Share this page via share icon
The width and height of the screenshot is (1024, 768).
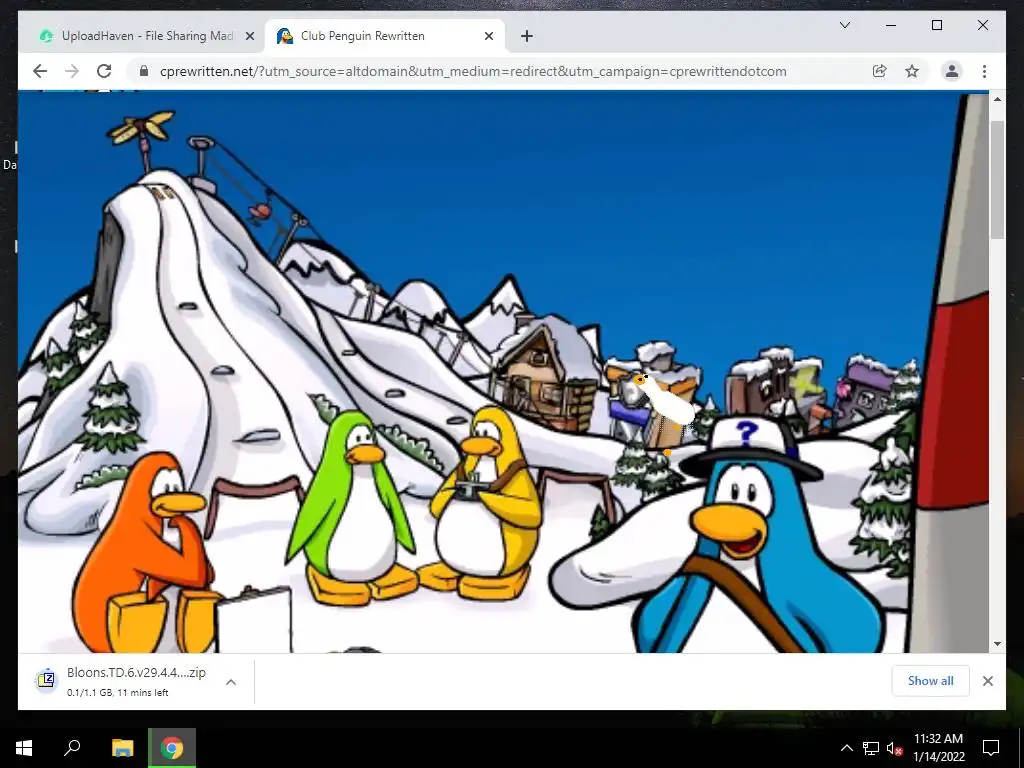(x=880, y=71)
